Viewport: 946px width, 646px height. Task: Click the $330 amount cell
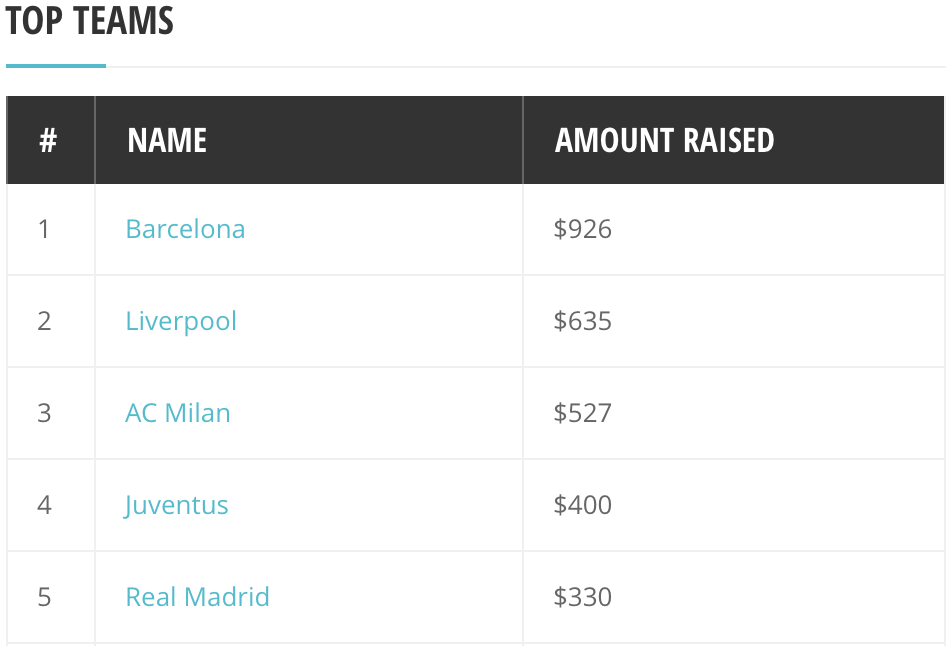734,597
